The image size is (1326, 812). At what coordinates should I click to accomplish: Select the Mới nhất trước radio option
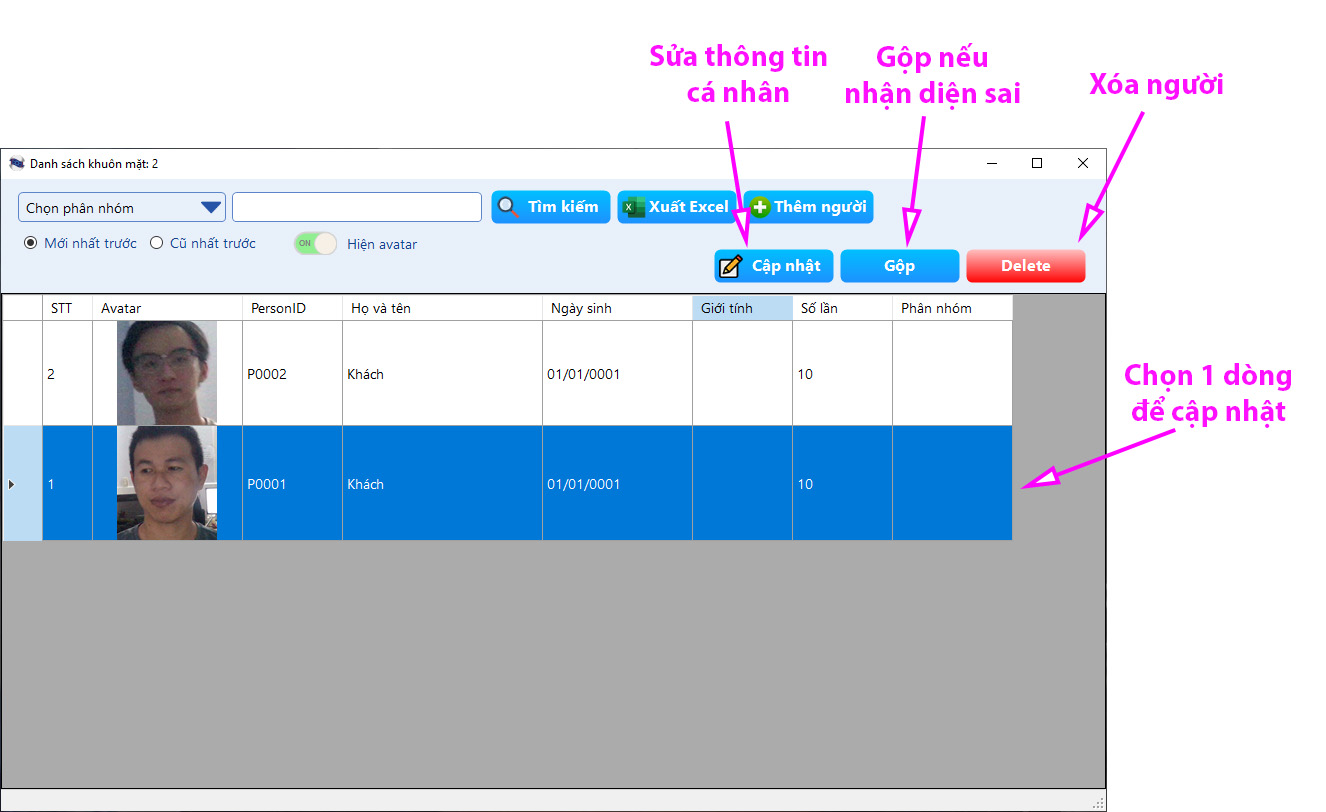click(x=31, y=243)
